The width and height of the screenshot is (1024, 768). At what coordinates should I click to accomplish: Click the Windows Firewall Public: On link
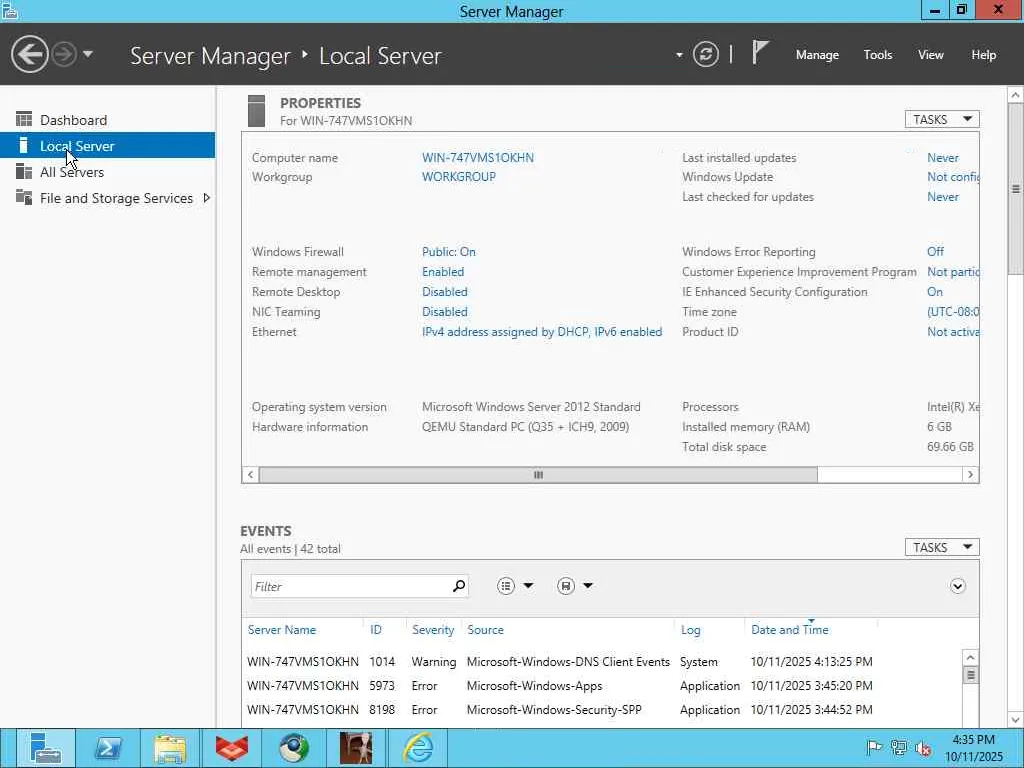tap(449, 251)
